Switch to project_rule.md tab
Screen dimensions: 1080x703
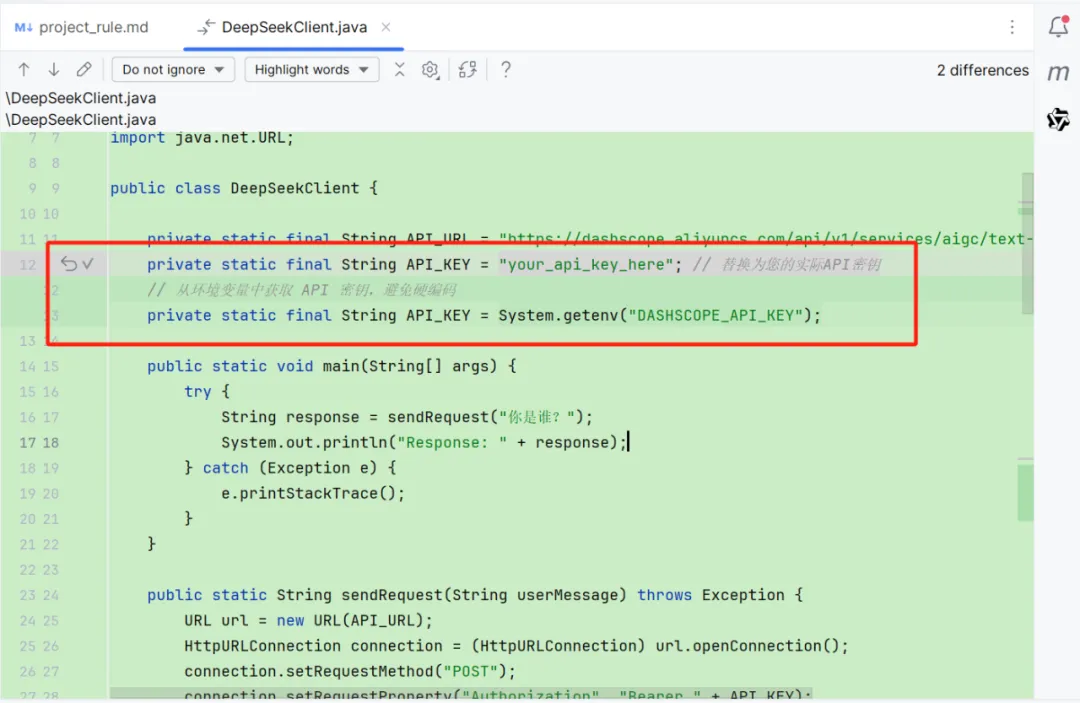click(x=81, y=27)
